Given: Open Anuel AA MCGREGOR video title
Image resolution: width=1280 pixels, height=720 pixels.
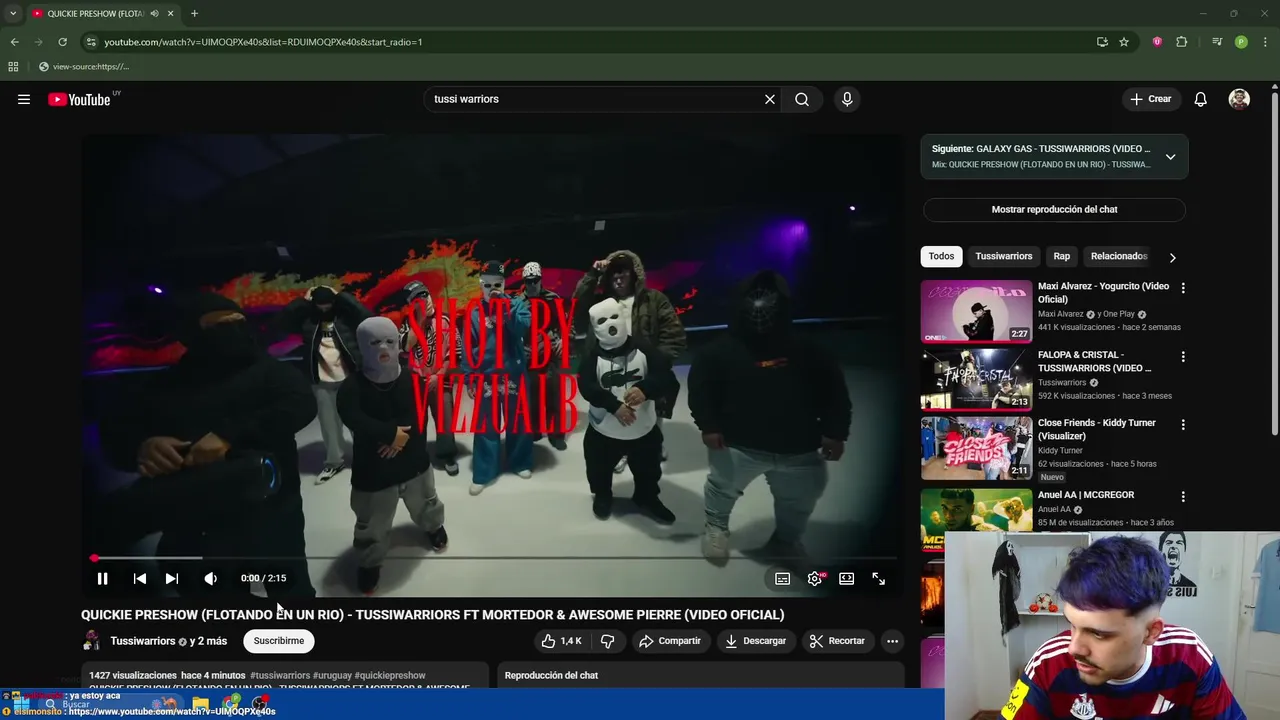Looking at the screenshot, I should coord(1086,495).
